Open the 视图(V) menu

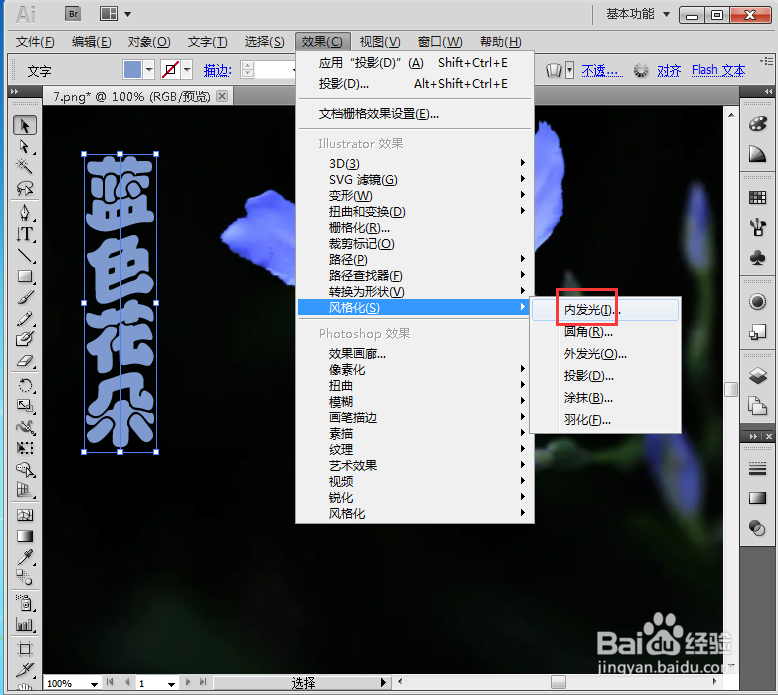[x=380, y=42]
